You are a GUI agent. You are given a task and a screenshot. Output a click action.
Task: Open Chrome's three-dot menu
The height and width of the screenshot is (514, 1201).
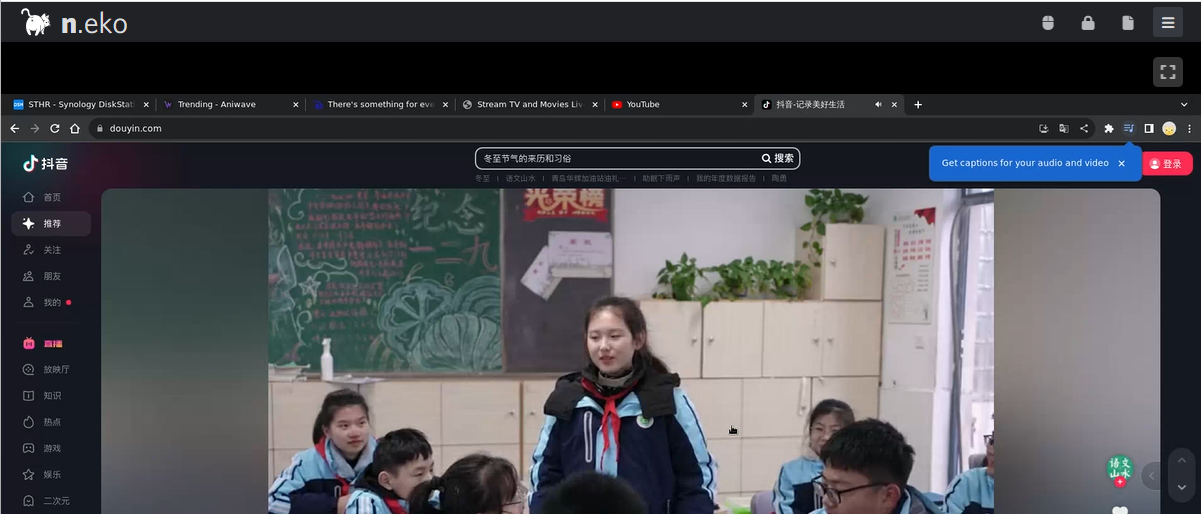[1189, 128]
